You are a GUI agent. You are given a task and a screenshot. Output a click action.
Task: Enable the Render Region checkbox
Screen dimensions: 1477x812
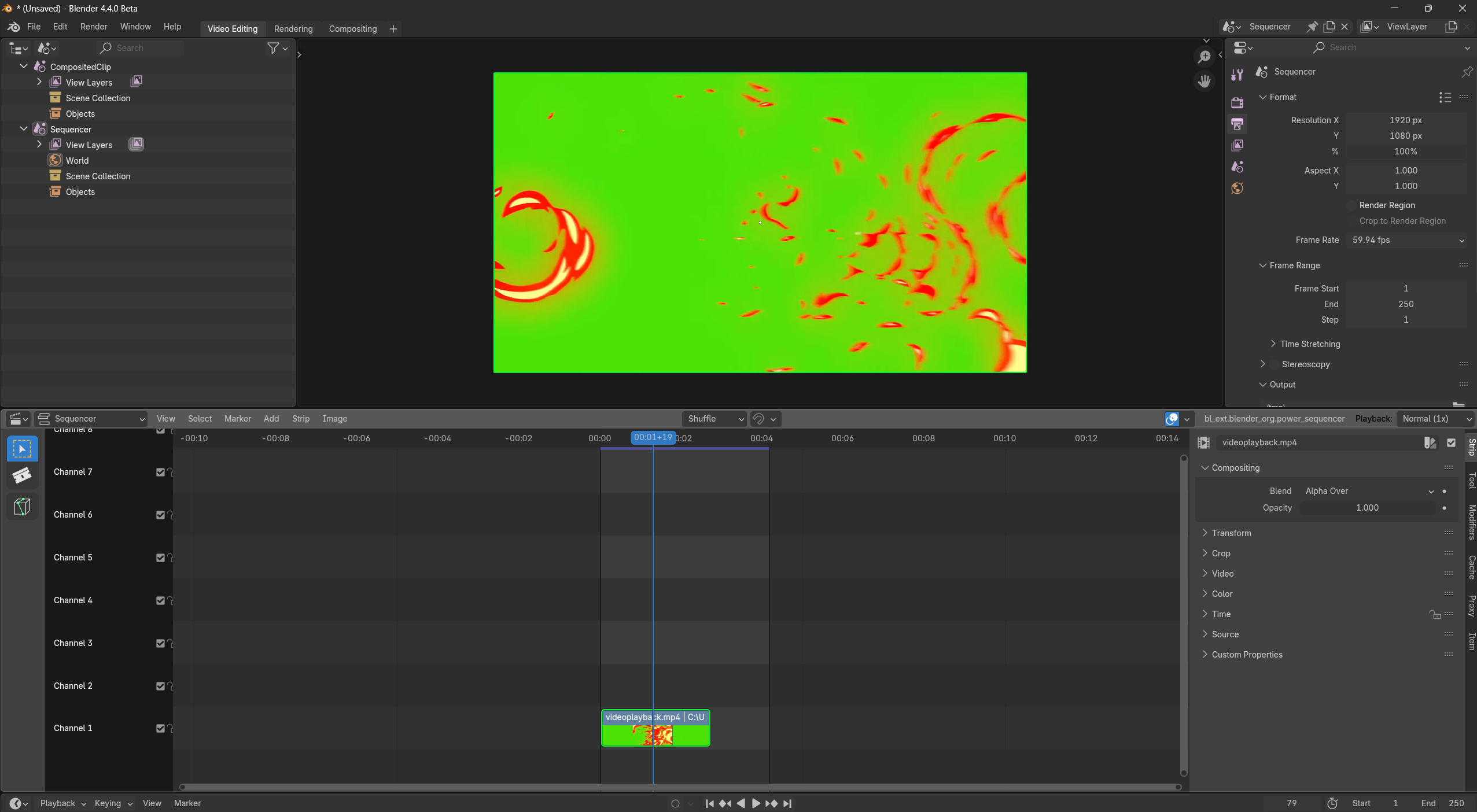1351,205
